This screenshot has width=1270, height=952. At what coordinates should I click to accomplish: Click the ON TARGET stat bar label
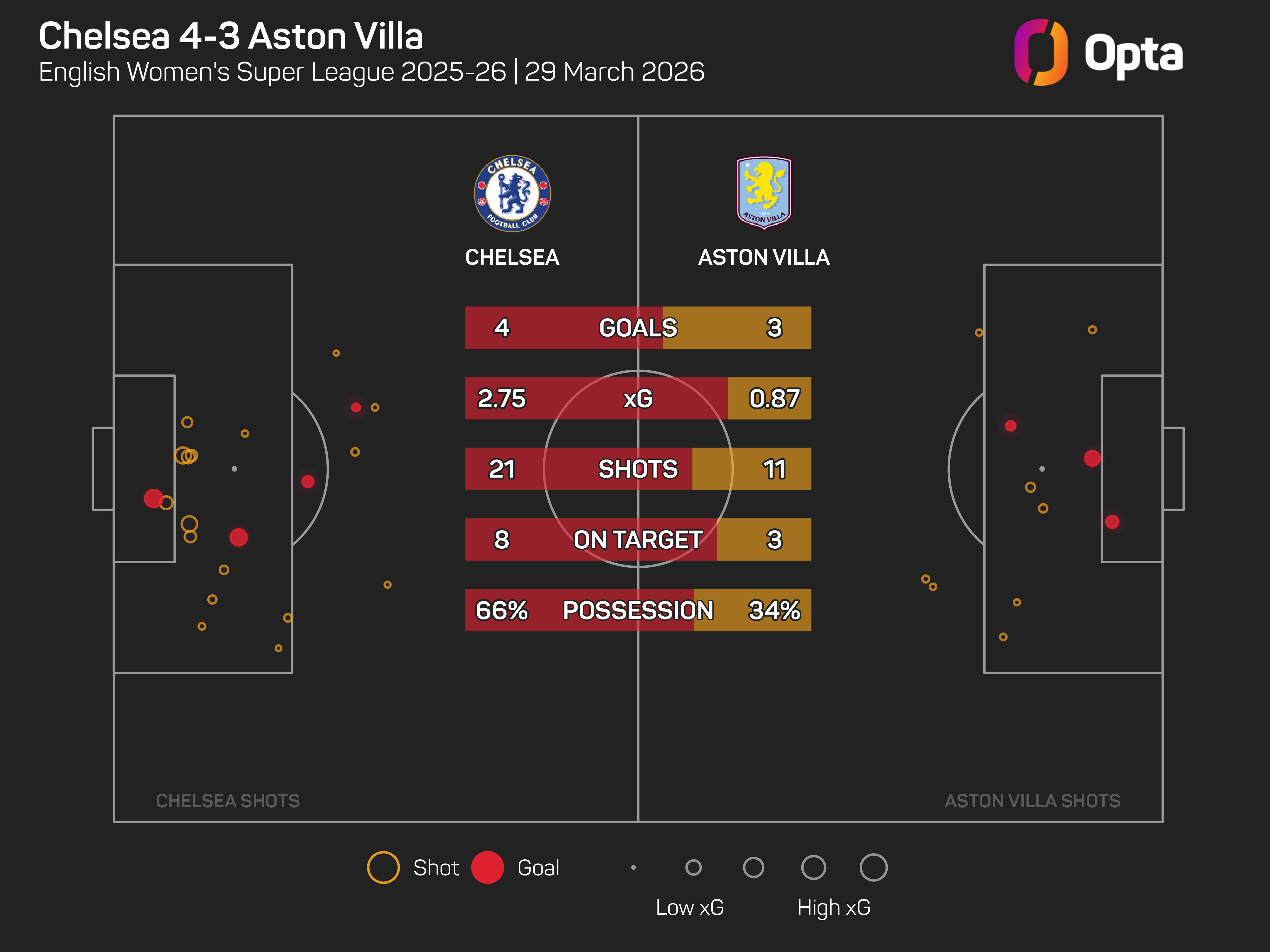638,539
